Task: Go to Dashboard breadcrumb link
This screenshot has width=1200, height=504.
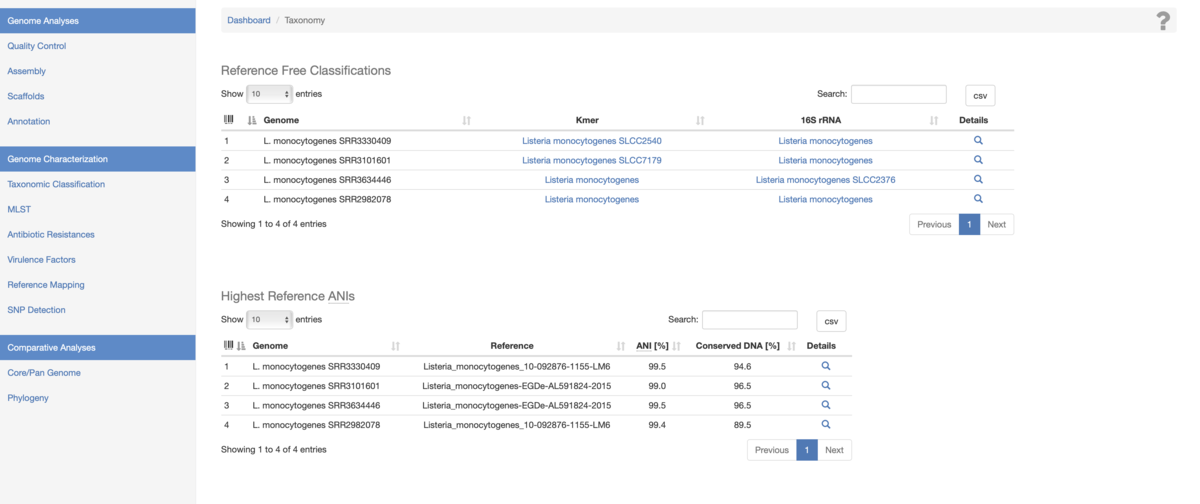Action: click(249, 20)
